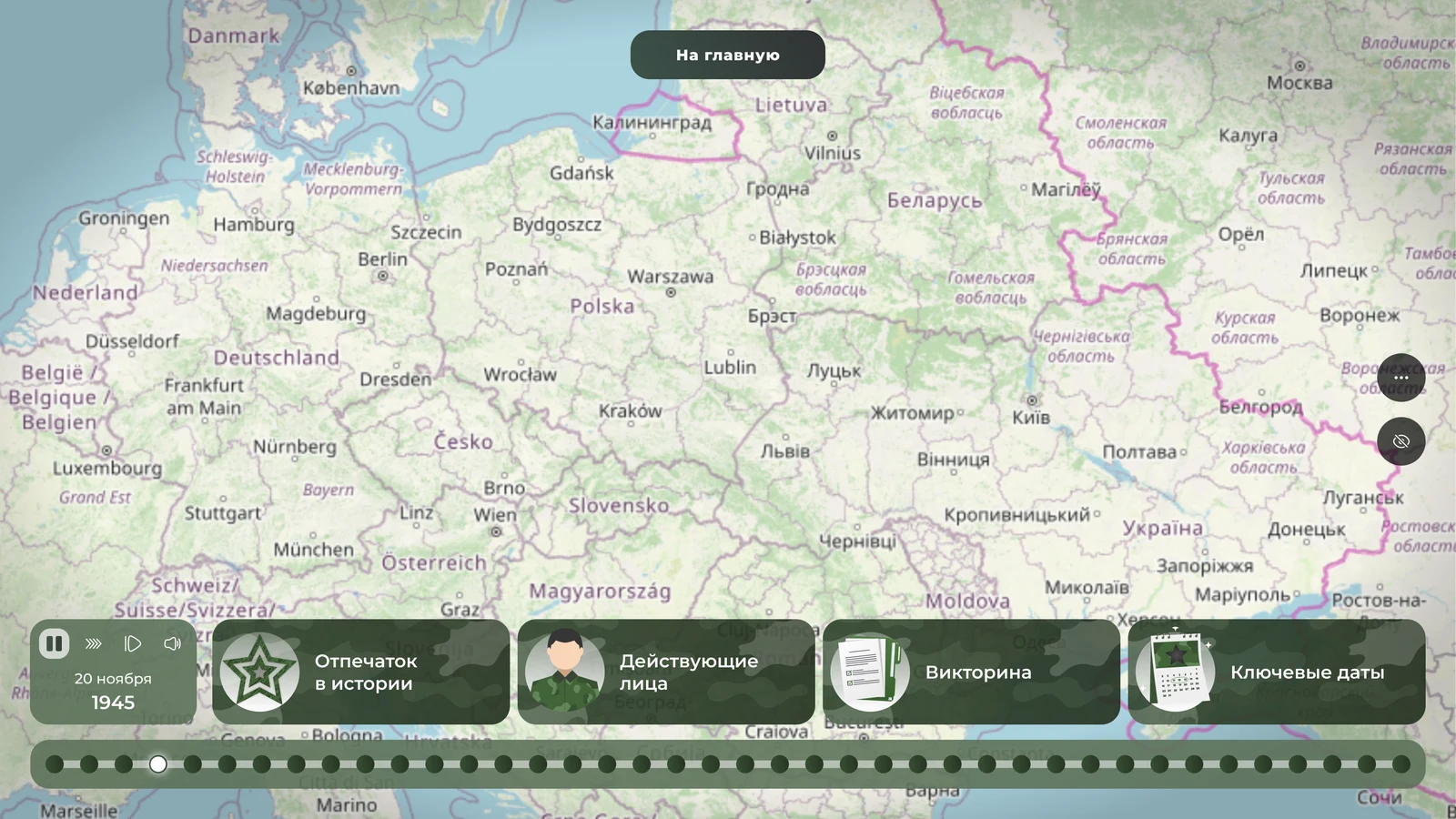
Task: Click the Белгород label on the map
Action: [1261, 407]
